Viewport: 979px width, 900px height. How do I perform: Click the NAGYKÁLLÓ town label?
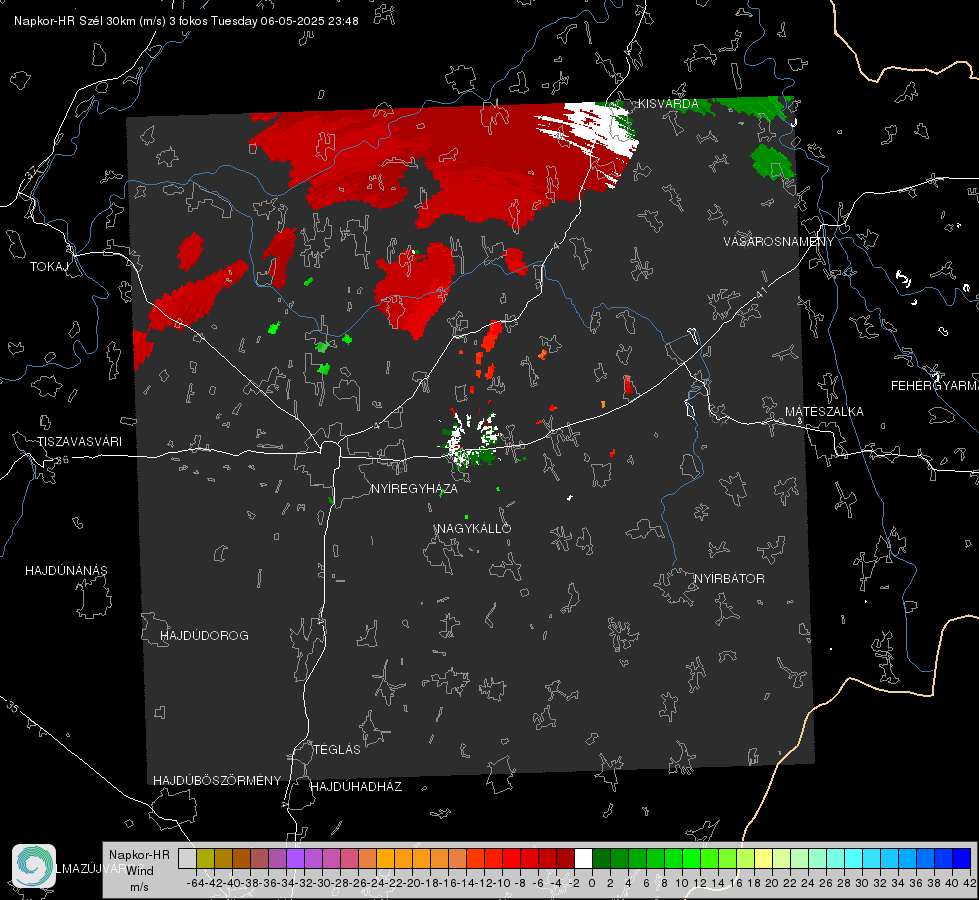(474, 529)
